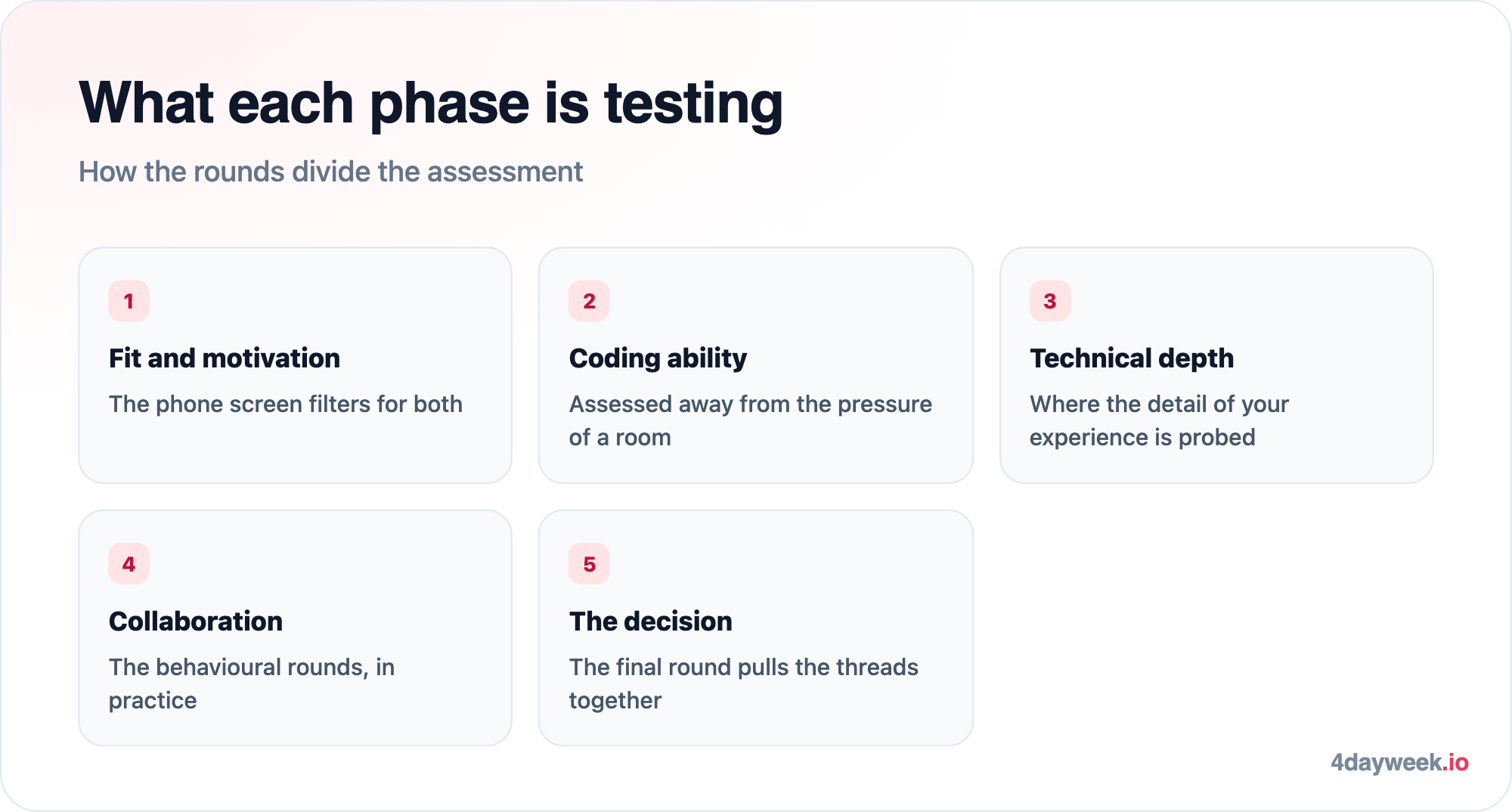Select subtitle 'How the rounds divide the assessment'
This screenshot has height=812, width=1512.
tap(331, 172)
